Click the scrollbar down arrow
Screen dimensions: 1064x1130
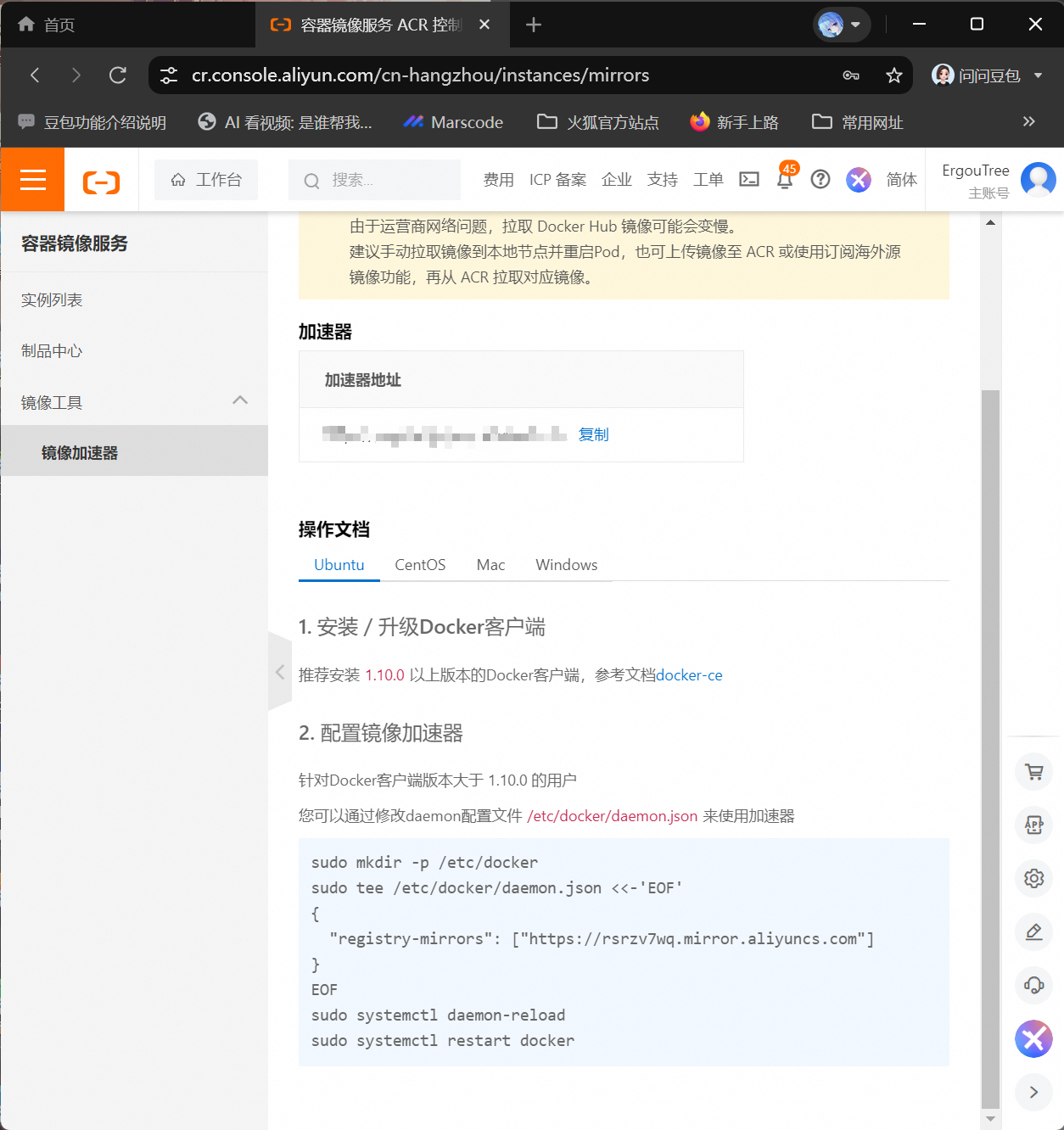(990, 1119)
